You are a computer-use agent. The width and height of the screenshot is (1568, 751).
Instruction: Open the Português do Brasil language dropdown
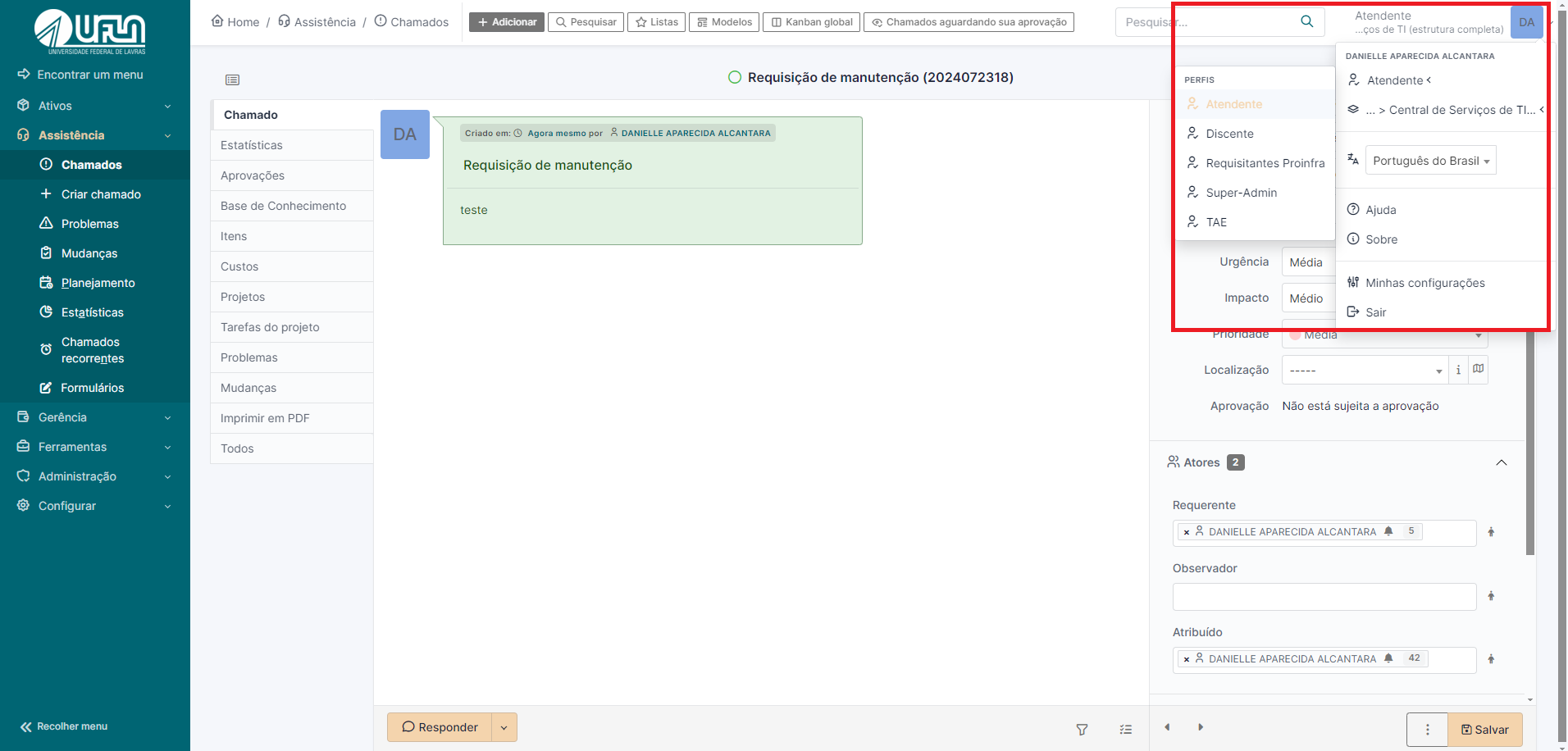click(1431, 161)
